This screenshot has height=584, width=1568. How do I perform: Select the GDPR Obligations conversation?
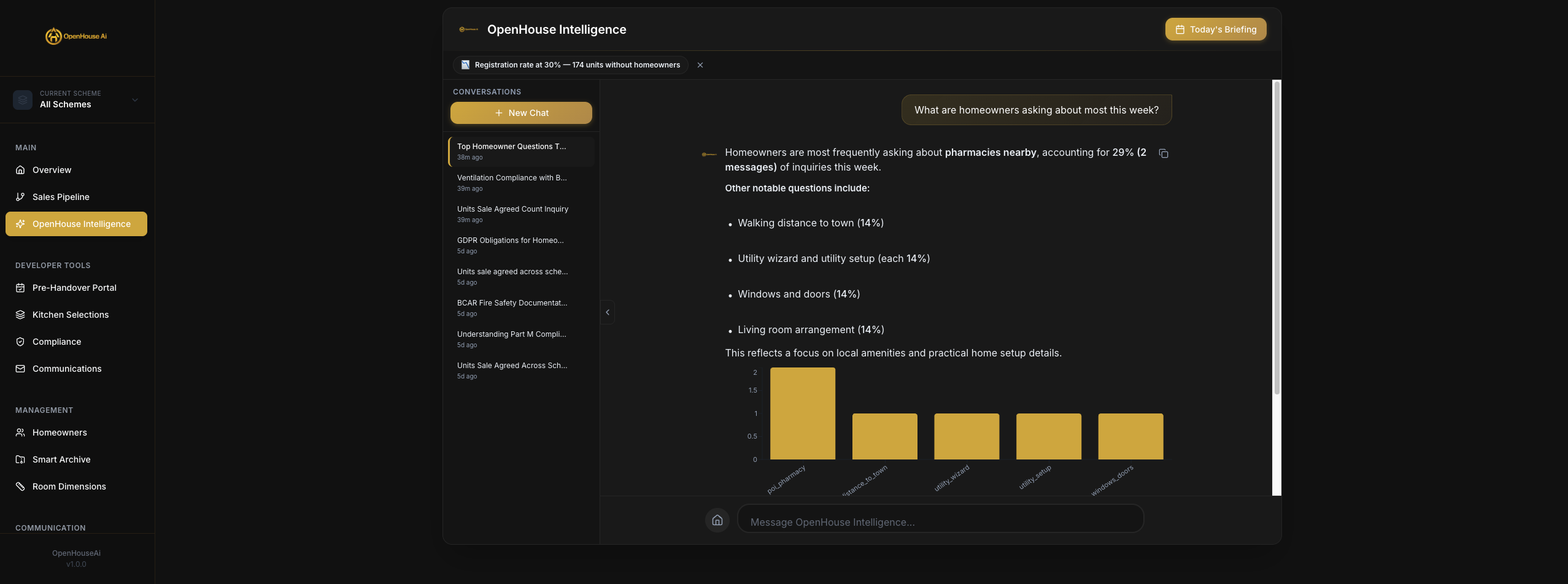pyautogui.click(x=520, y=245)
